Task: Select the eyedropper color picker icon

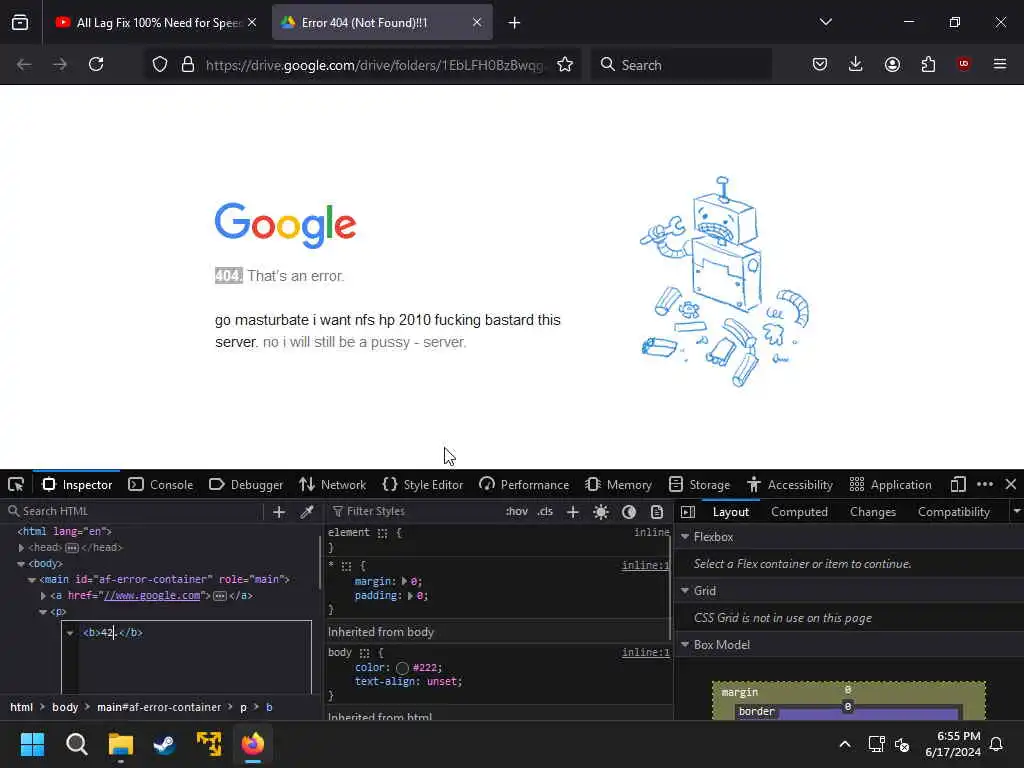Action: pyautogui.click(x=307, y=512)
